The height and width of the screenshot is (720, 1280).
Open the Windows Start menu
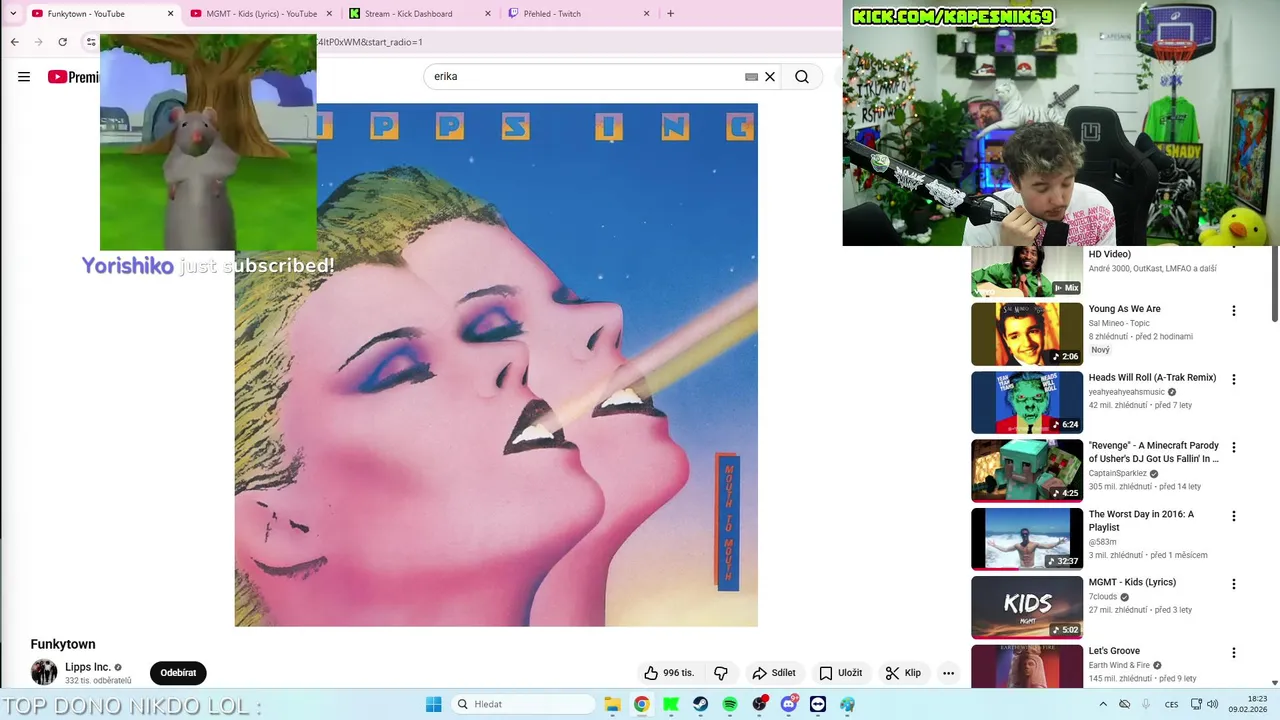(x=433, y=704)
